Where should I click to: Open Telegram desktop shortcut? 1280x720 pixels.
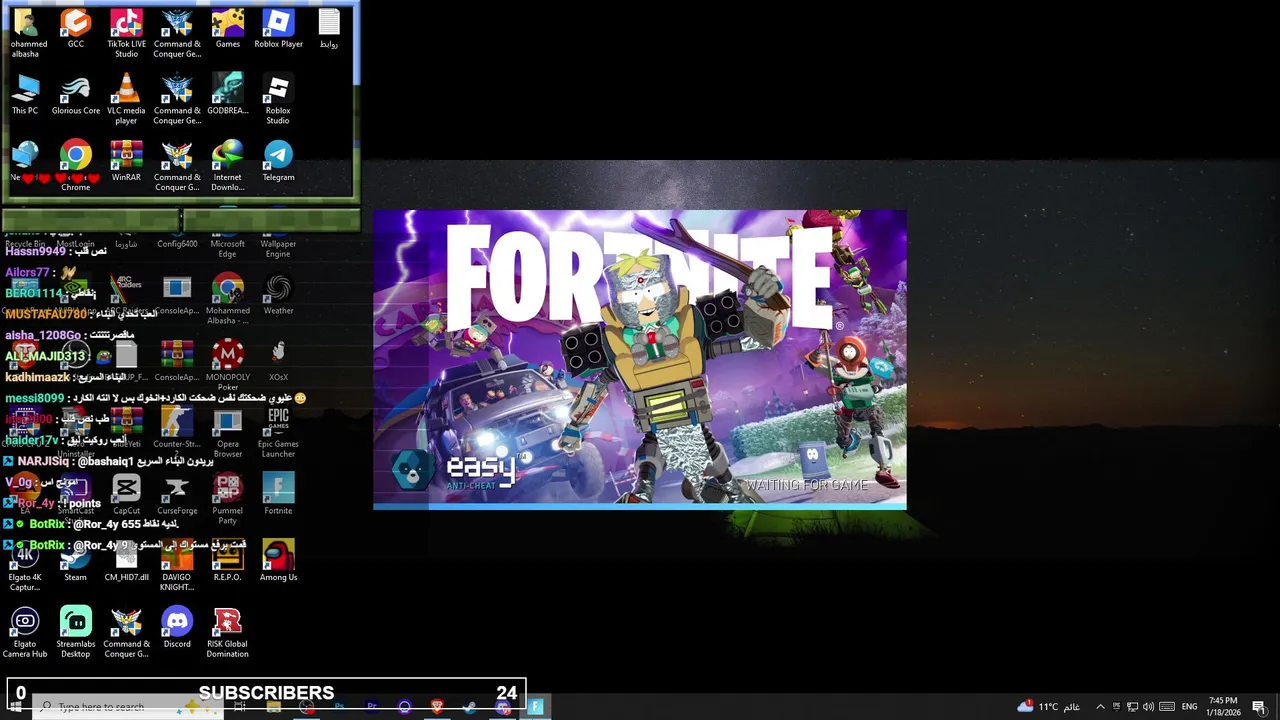point(278,162)
